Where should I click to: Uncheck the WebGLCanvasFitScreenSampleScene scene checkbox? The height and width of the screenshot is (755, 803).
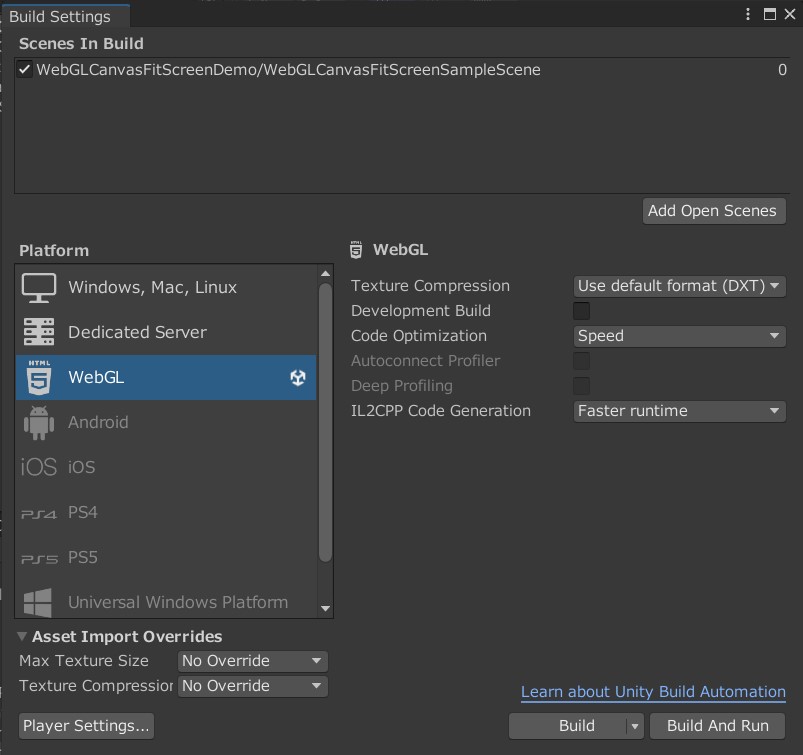(25, 69)
